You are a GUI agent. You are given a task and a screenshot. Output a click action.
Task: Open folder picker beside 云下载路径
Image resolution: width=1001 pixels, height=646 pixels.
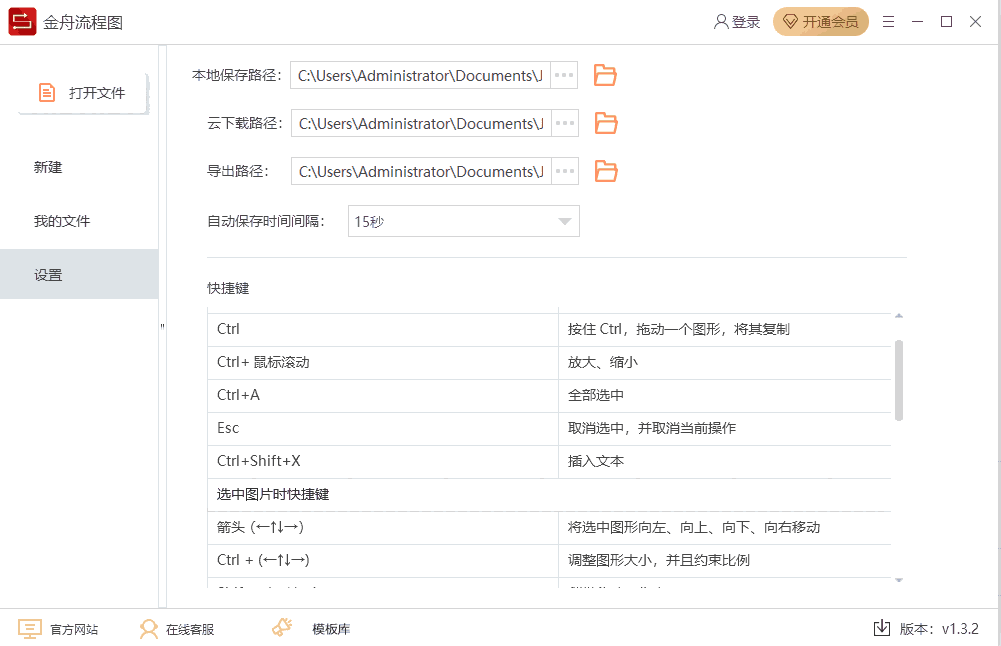(x=605, y=123)
